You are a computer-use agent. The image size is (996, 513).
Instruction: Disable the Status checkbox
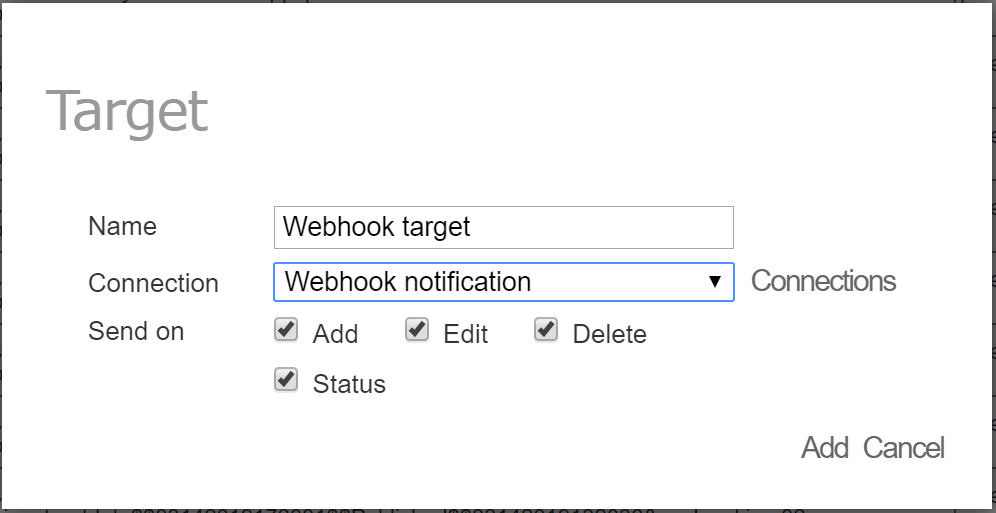[x=286, y=380]
